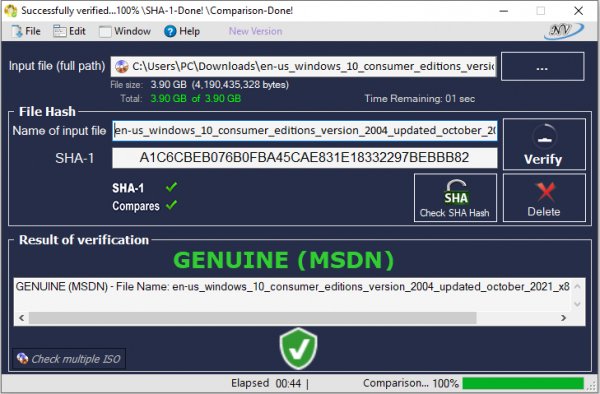600x394 pixels.
Task: Click the SHA-1 hash value field
Action: click(305, 158)
